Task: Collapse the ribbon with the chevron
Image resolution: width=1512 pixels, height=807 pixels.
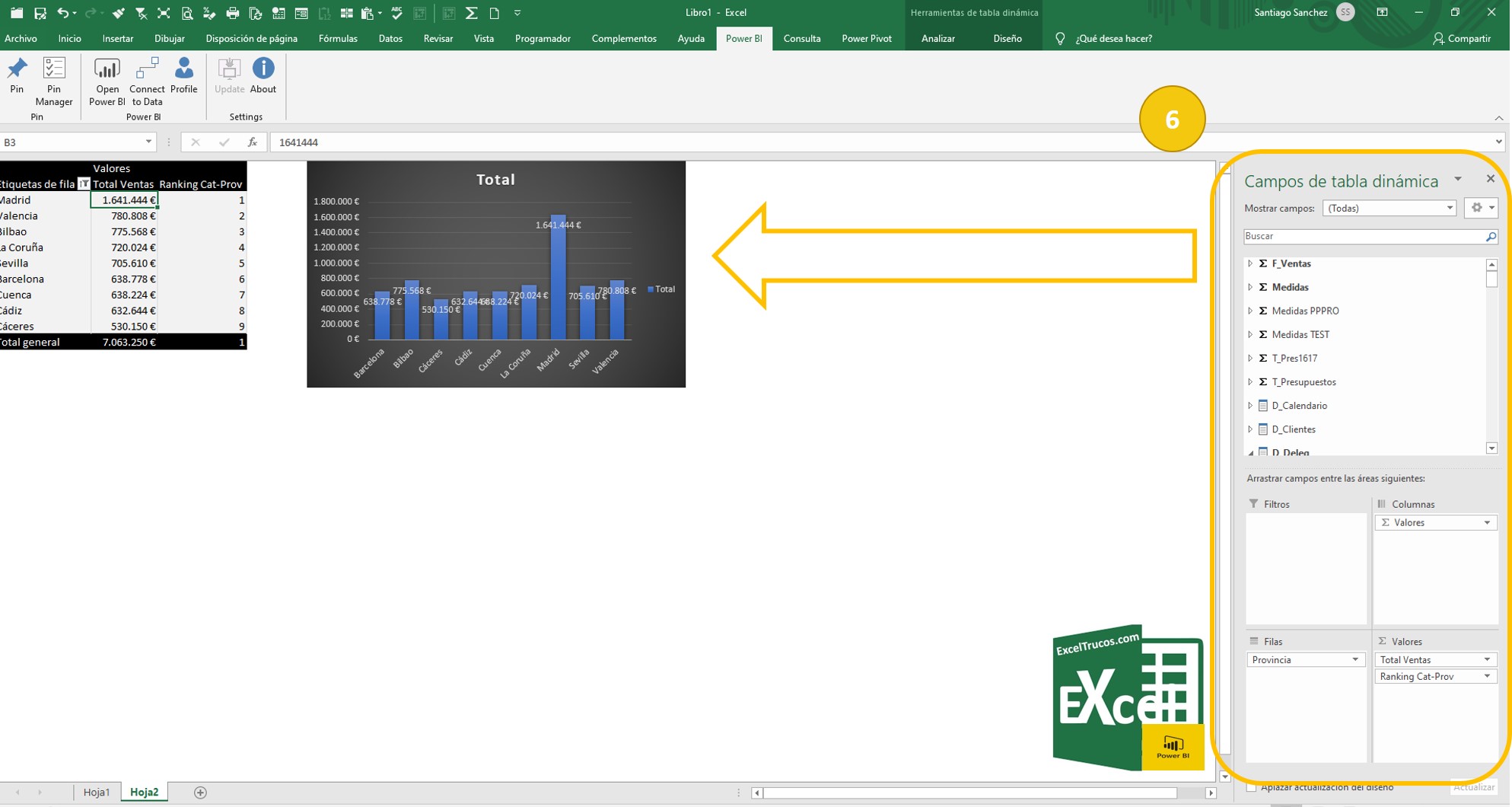Action: pos(1499,118)
